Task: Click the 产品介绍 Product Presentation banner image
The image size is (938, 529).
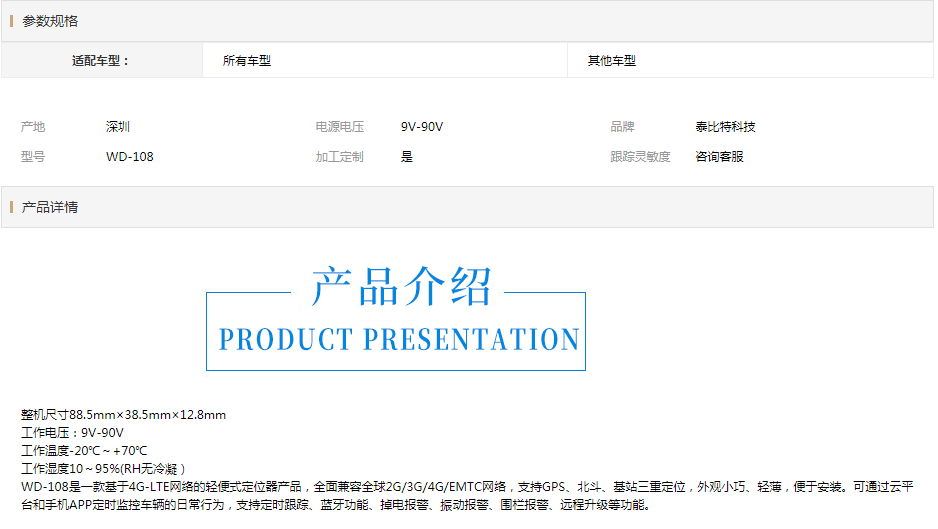Action: [x=396, y=318]
